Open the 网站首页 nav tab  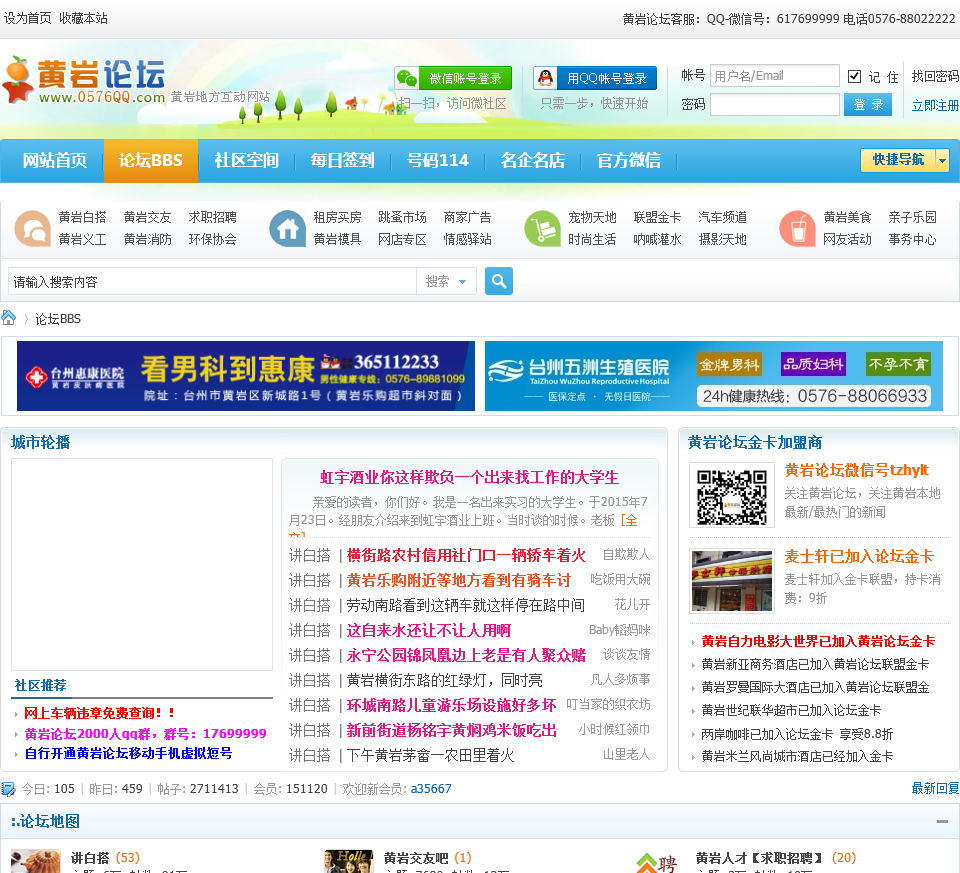point(54,160)
